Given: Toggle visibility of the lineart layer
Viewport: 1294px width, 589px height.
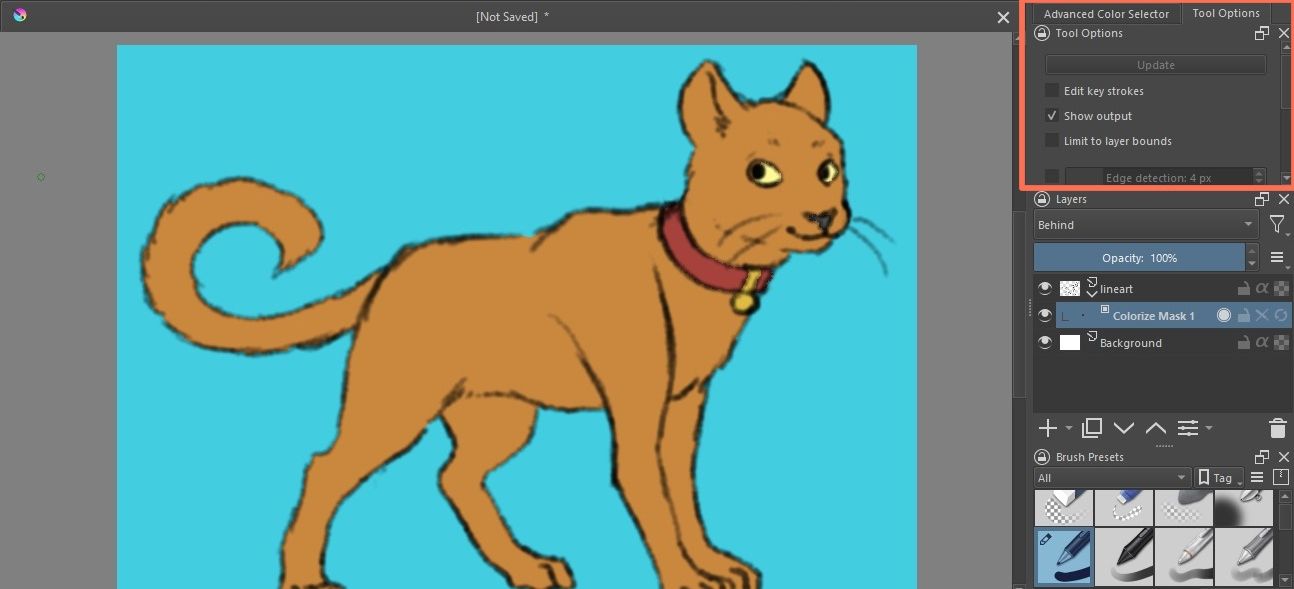Looking at the screenshot, I should [1045, 288].
